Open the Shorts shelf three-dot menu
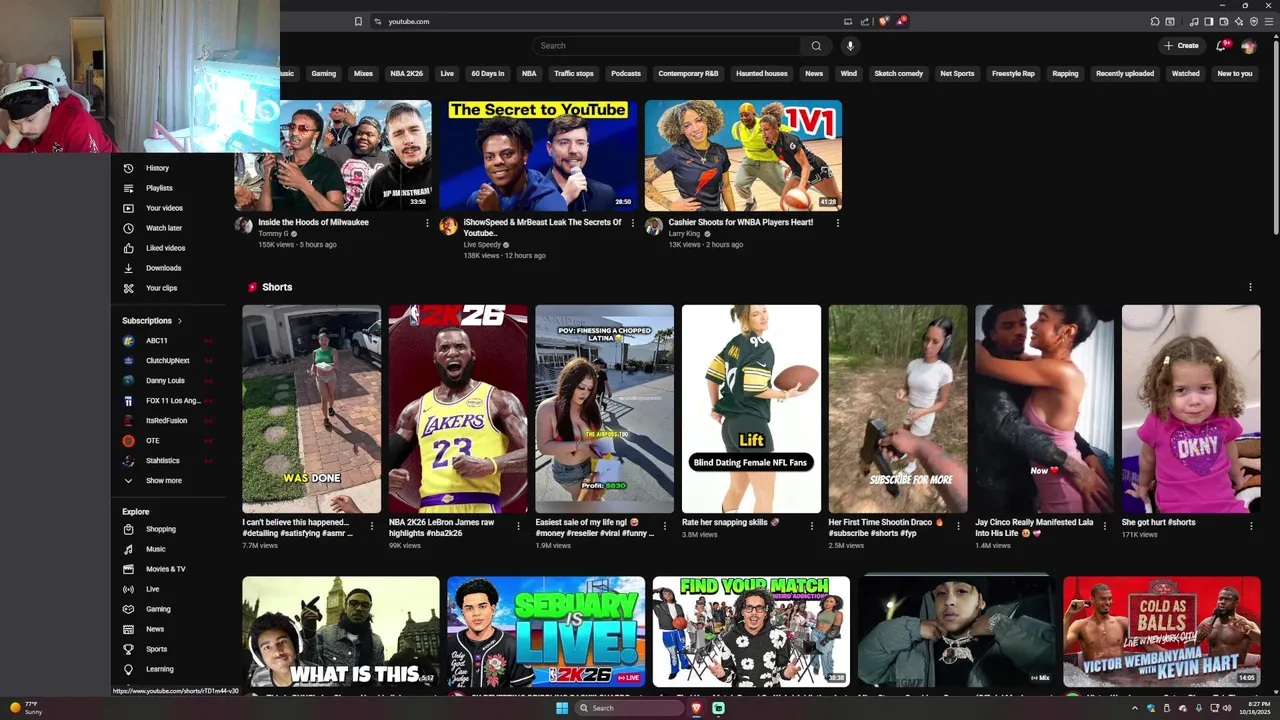Viewport: 1280px width, 720px height. [x=1250, y=287]
